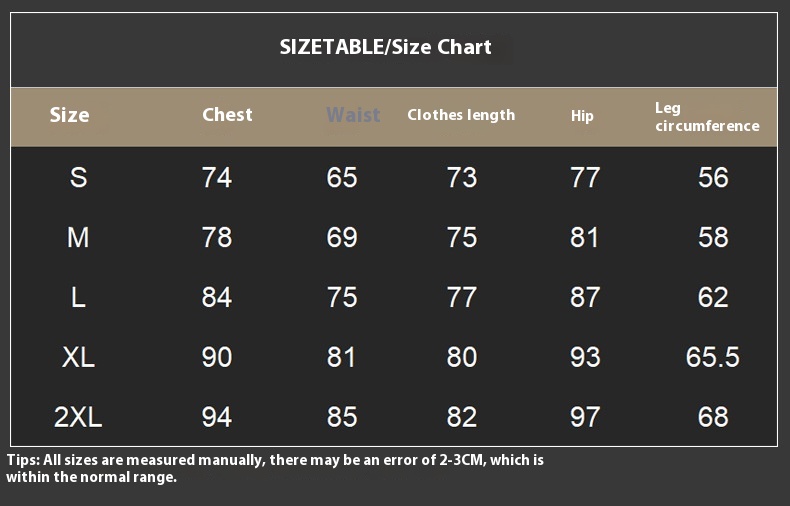Click the faded Waist column header
The image size is (790, 506).
pyautogui.click(x=353, y=115)
